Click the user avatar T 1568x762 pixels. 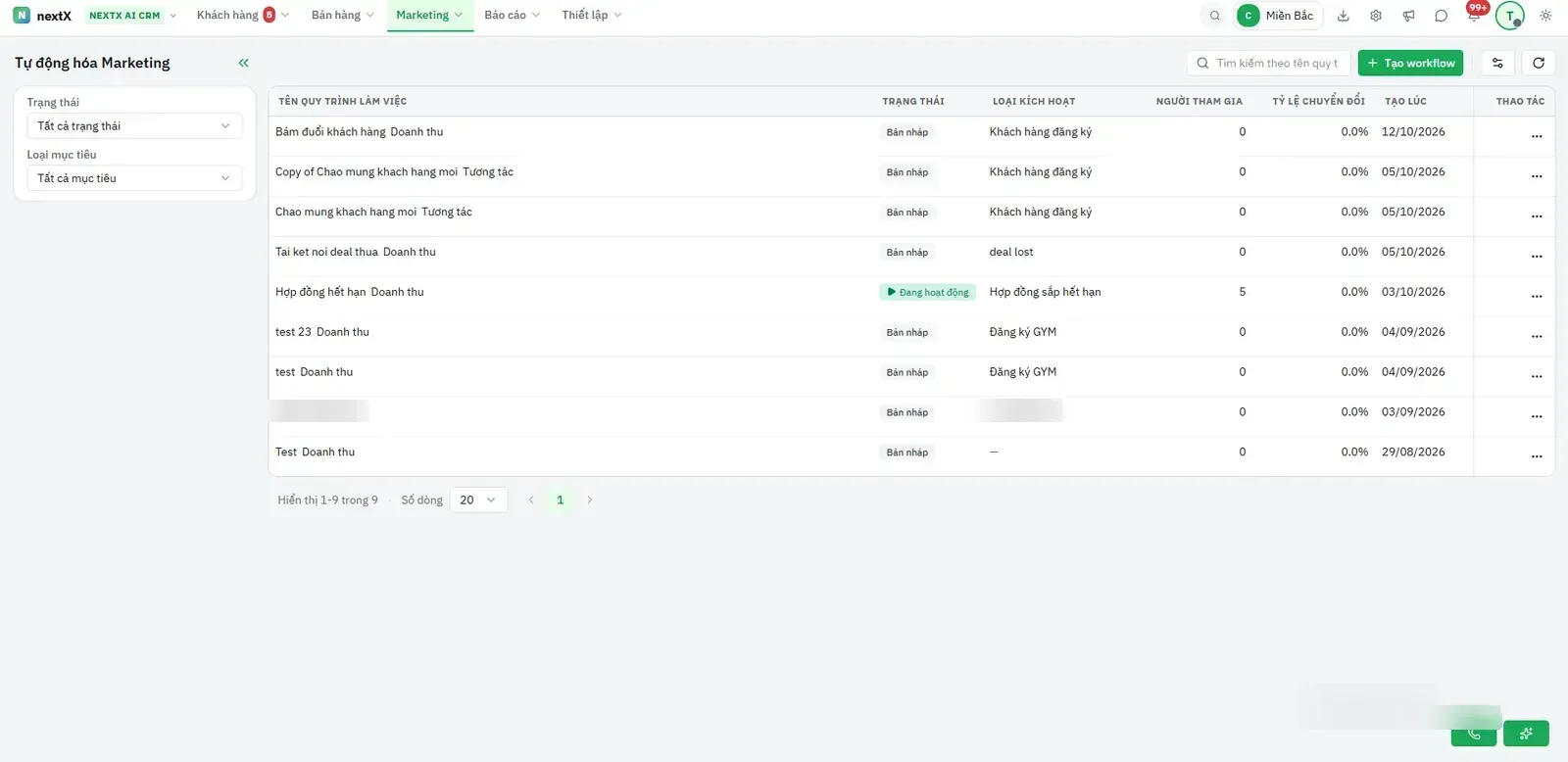(1510, 16)
